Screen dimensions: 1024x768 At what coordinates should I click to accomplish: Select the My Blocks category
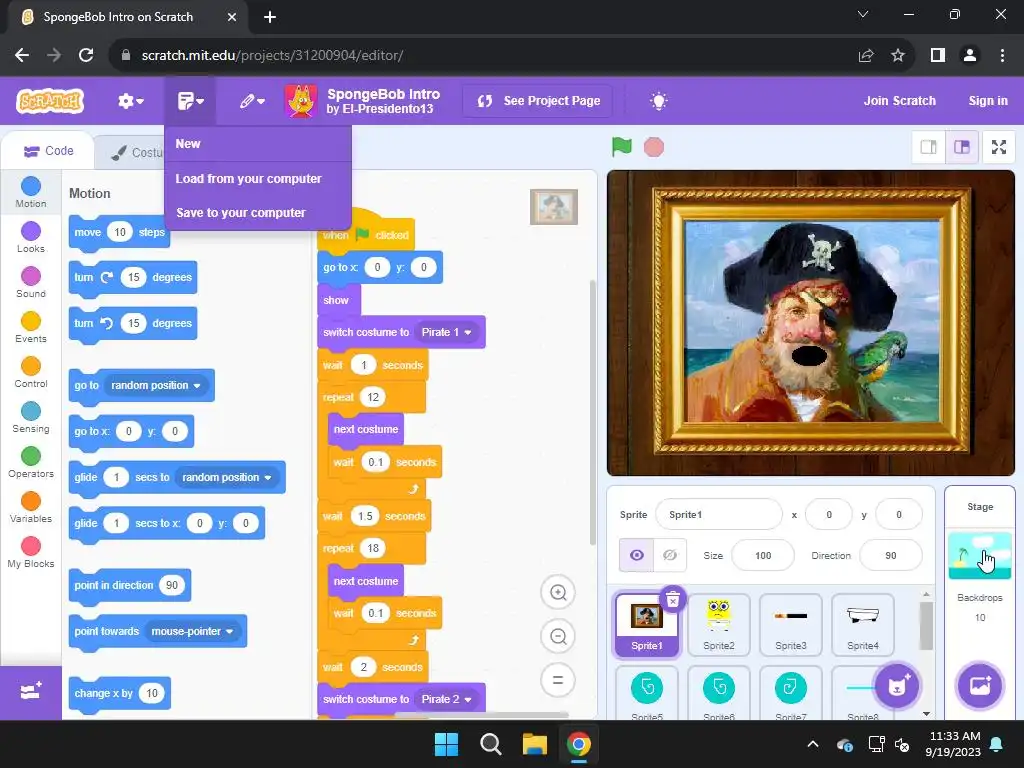click(x=31, y=552)
